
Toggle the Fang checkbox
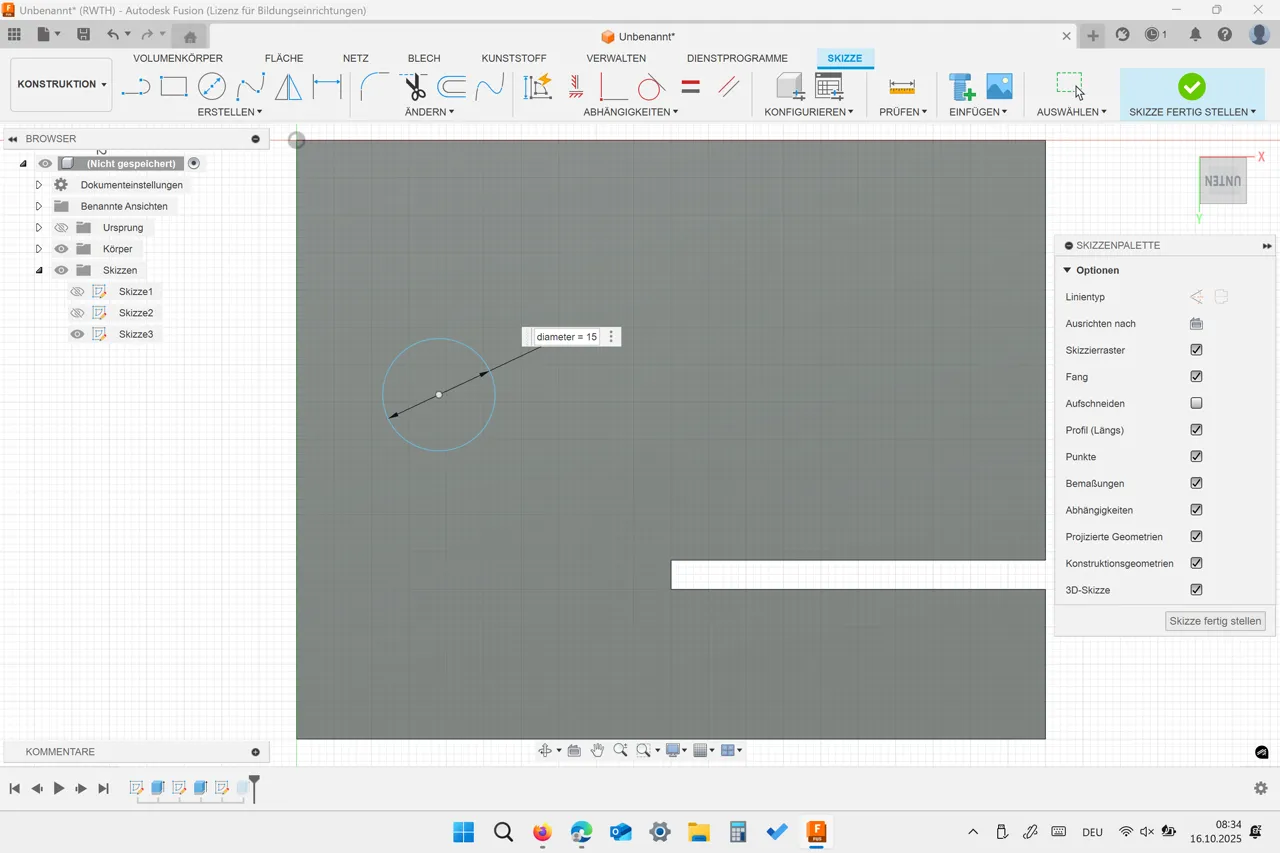[1196, 377]
